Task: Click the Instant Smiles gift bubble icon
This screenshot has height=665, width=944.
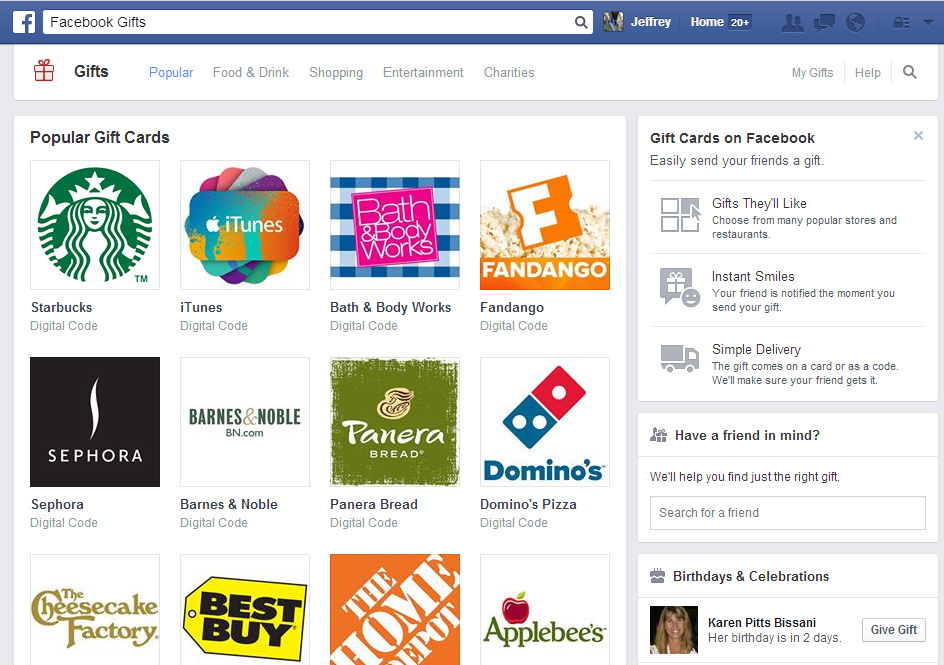Action: (x=680, y=288)
